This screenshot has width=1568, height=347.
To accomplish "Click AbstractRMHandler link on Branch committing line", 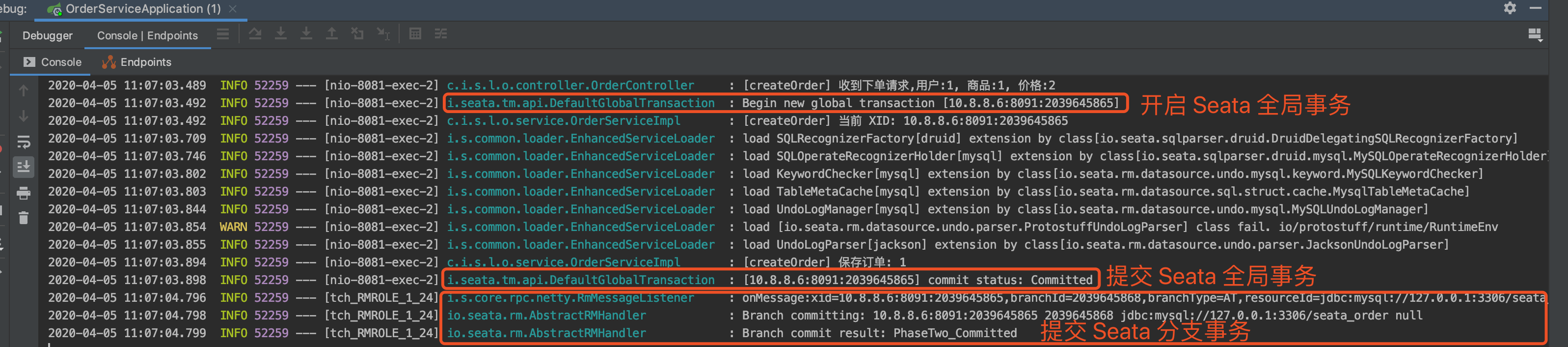I will coord(546,315).
